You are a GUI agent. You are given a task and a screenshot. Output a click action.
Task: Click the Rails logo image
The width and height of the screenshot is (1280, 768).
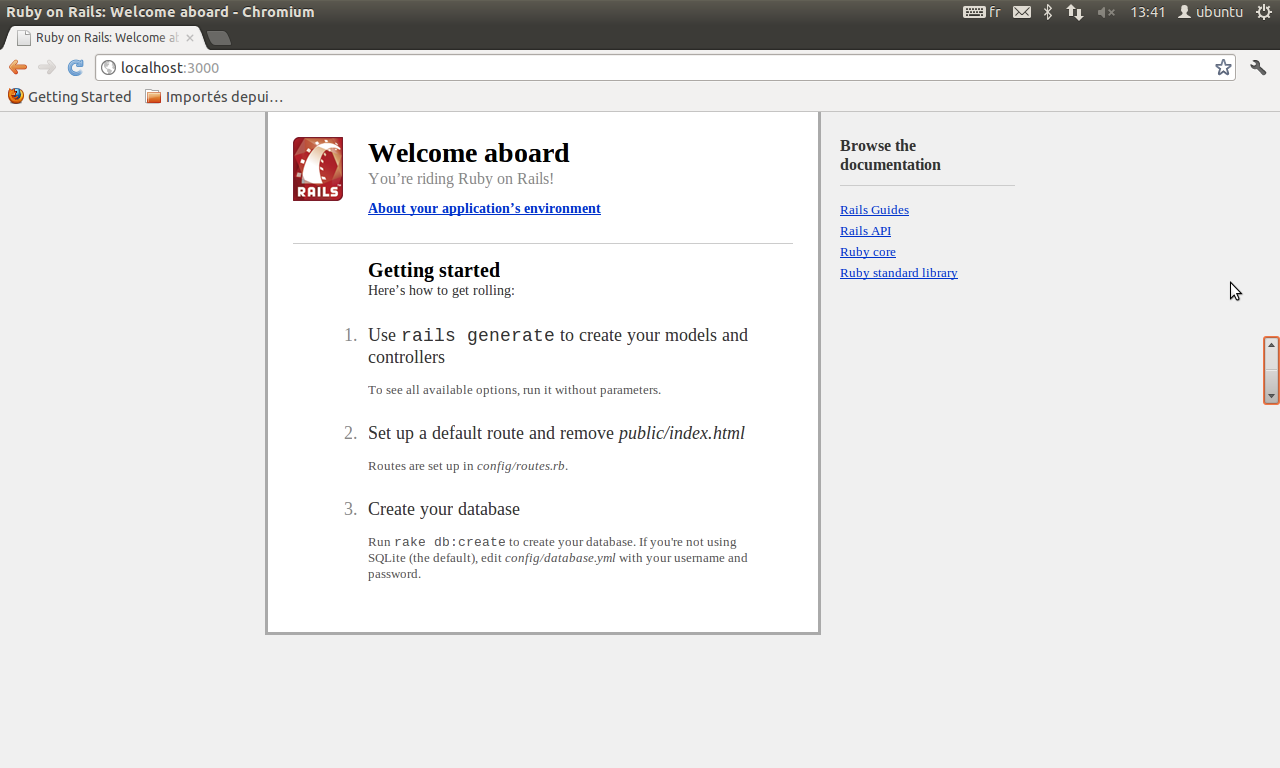[x=318, y=169]
